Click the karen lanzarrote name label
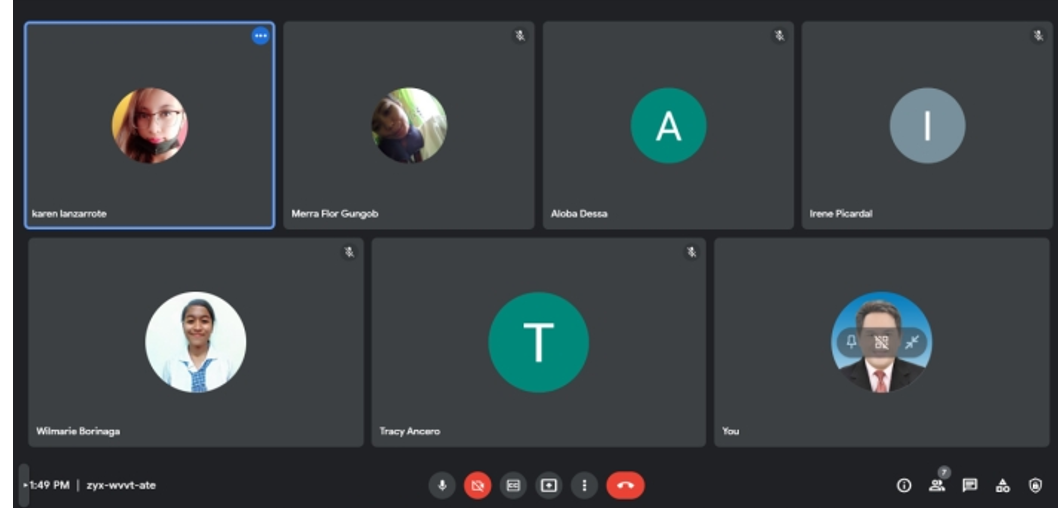The width and height of the screenshot is (1058, 508). click(69, 214)
